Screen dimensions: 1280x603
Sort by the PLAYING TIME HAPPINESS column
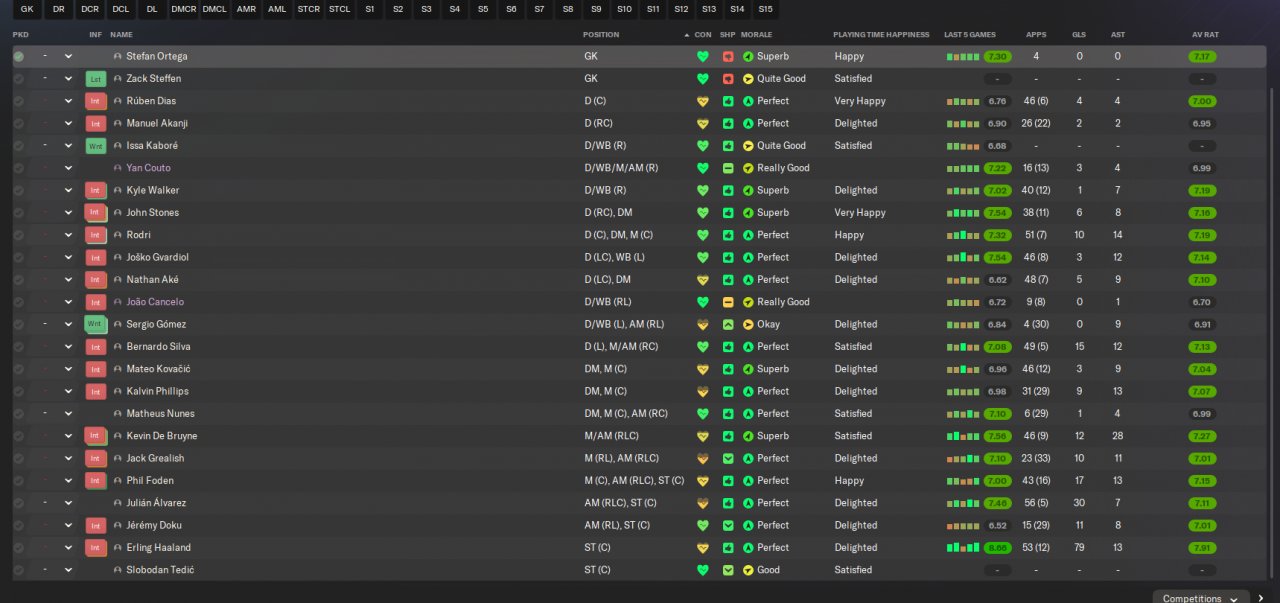tap(881, 35)
